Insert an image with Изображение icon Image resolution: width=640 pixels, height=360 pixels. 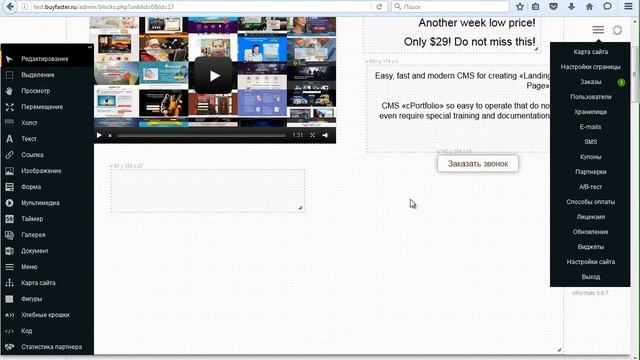pyautogui.click(x=9, y=171)
